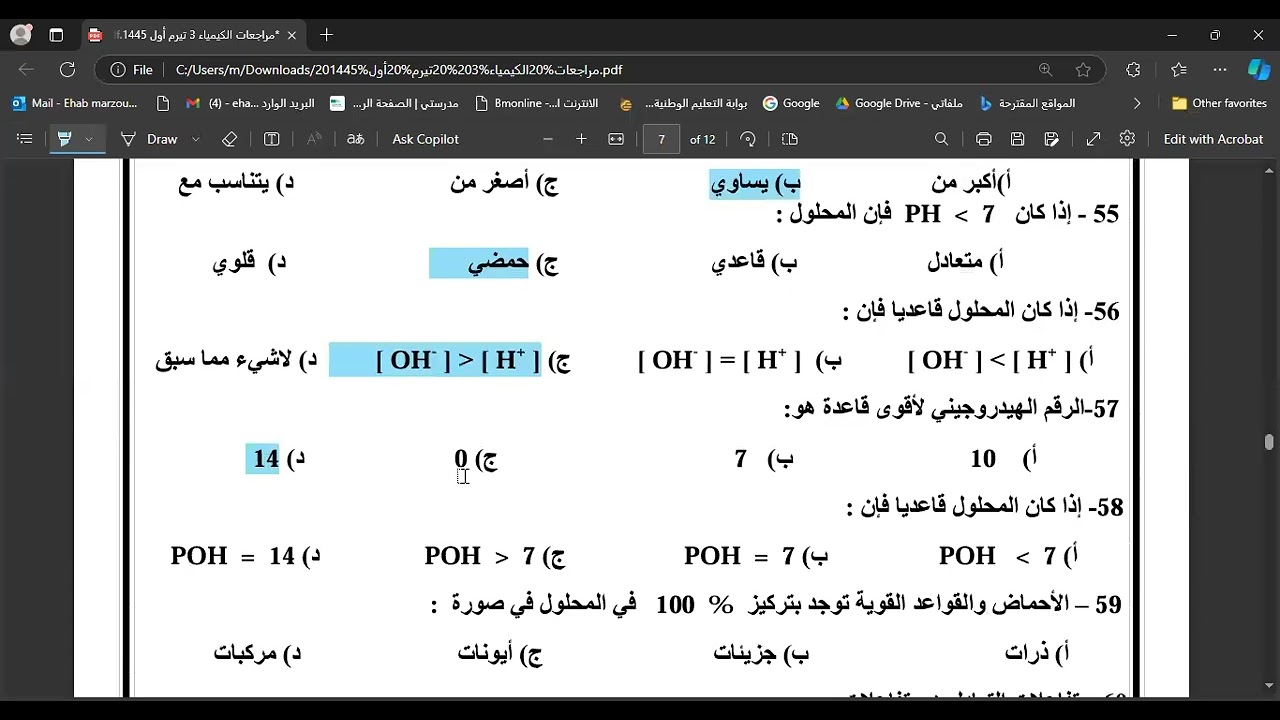The width and height of the screenshot is (1280, 720).
Task: Open the Extensions puzzle icon
Action: 1133,70
